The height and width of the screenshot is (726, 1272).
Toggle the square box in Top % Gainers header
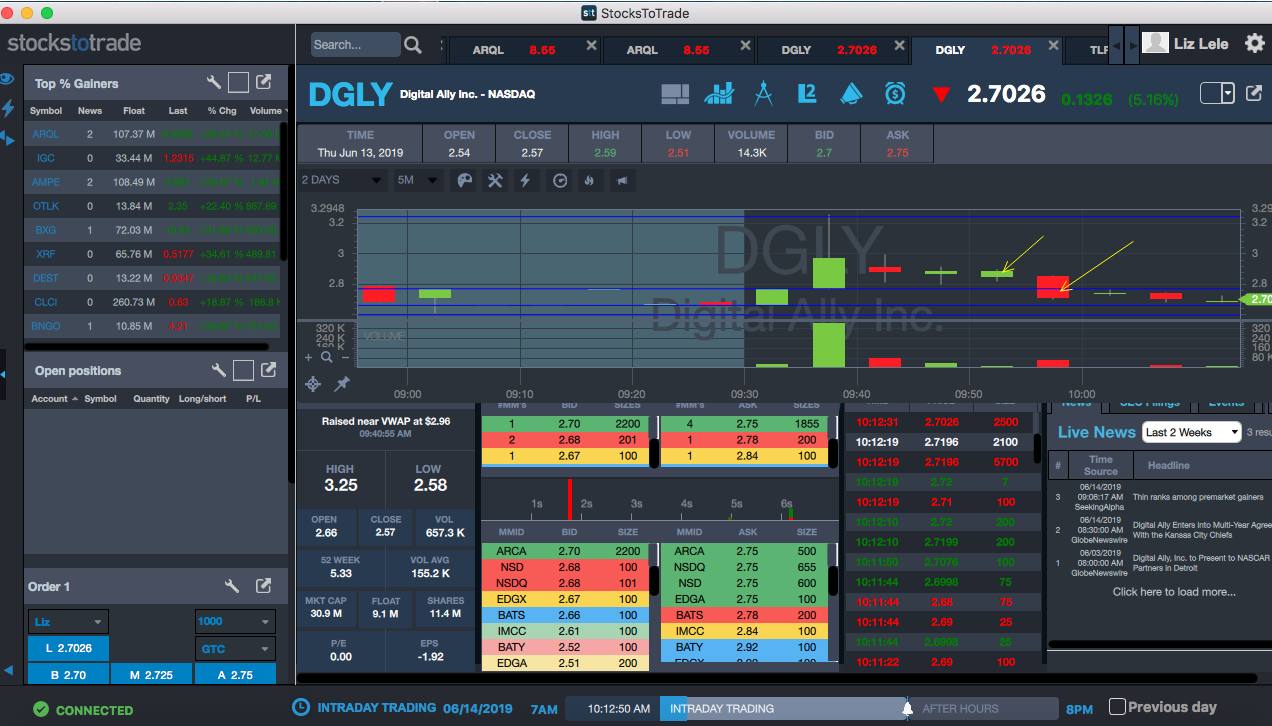[238, 83]
